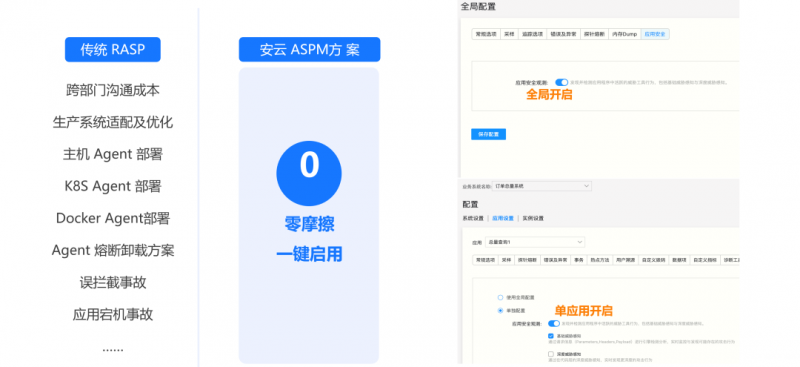The width and height of the screenshot is (800, 367).
Task: Click the 应用宕机事故 text
Action: pos(113,314)
